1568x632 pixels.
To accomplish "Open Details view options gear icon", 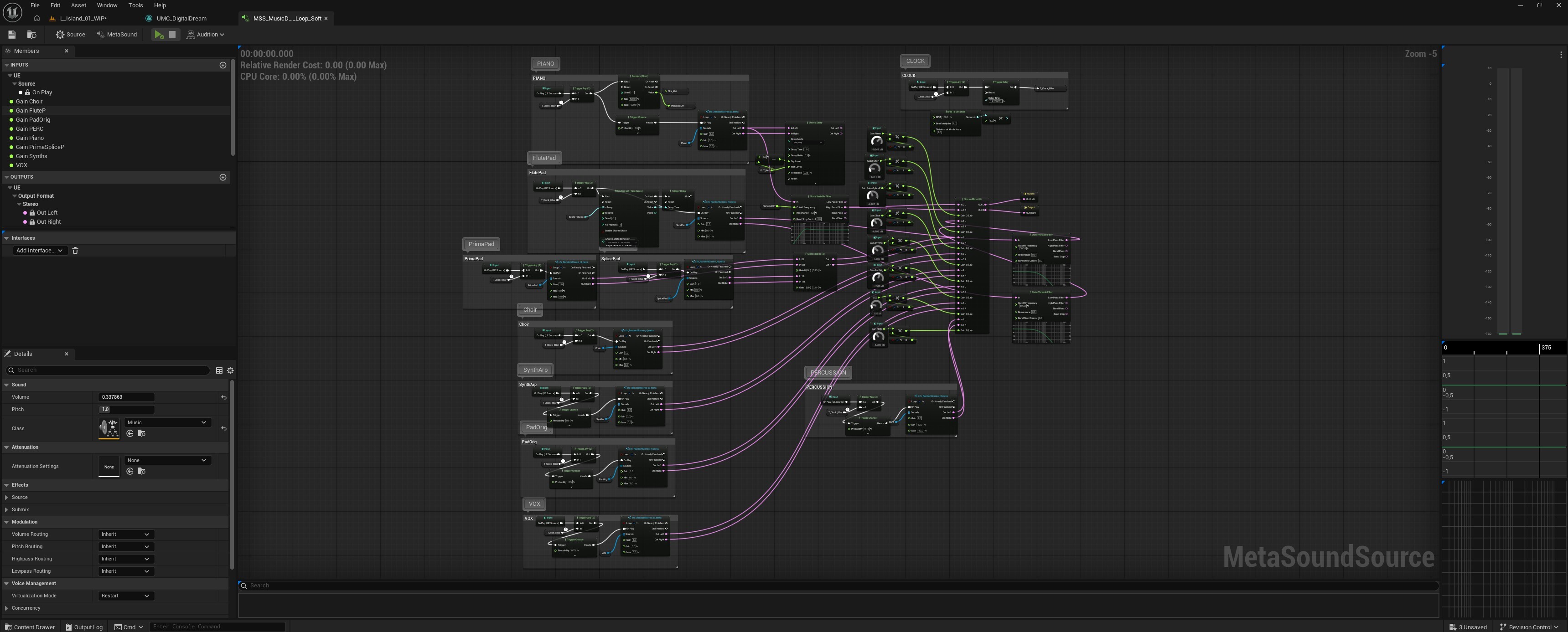I will click(x=230, y=370).
